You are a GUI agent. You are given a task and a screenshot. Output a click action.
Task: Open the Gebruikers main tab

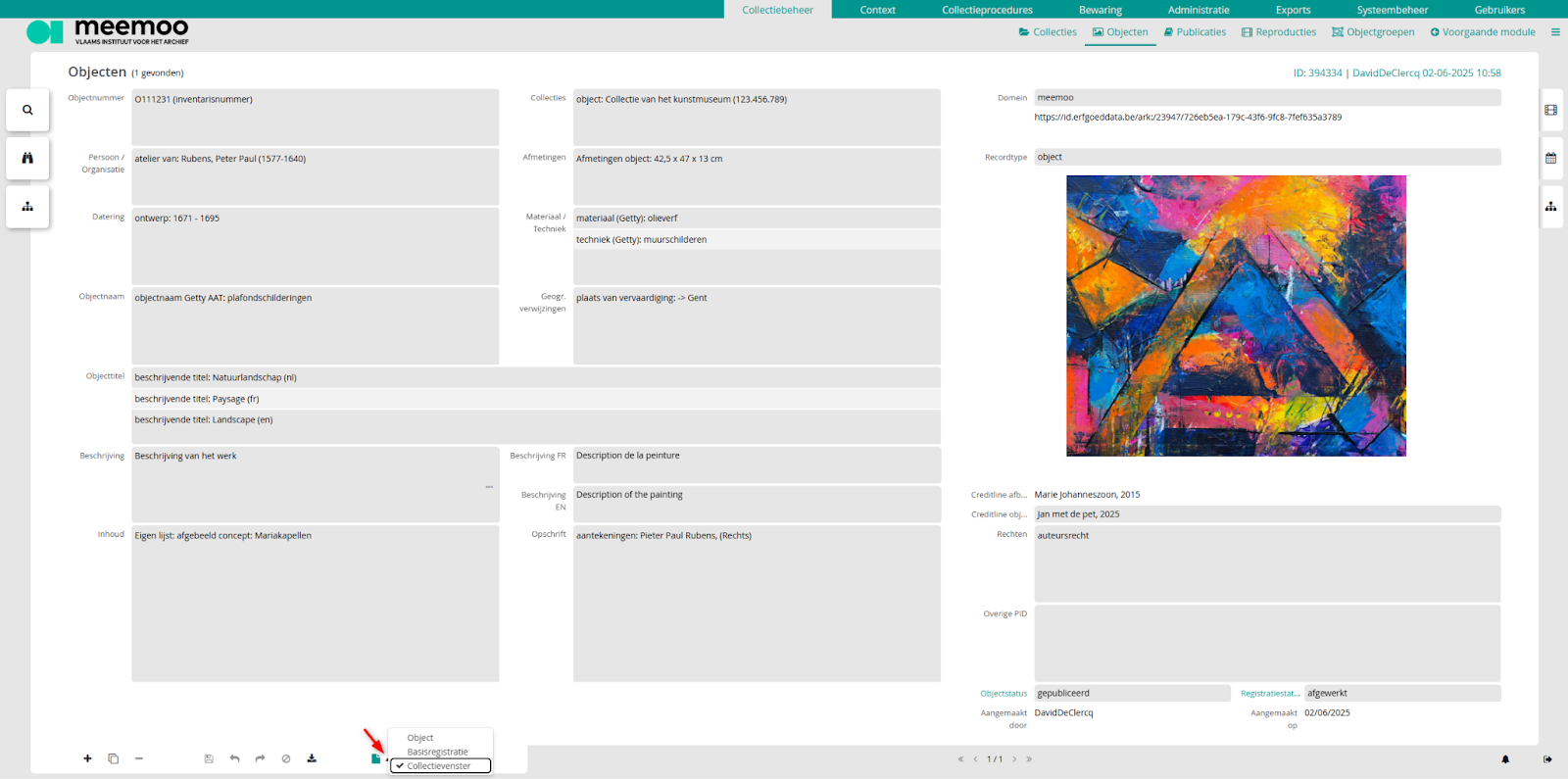point(1499,10)
